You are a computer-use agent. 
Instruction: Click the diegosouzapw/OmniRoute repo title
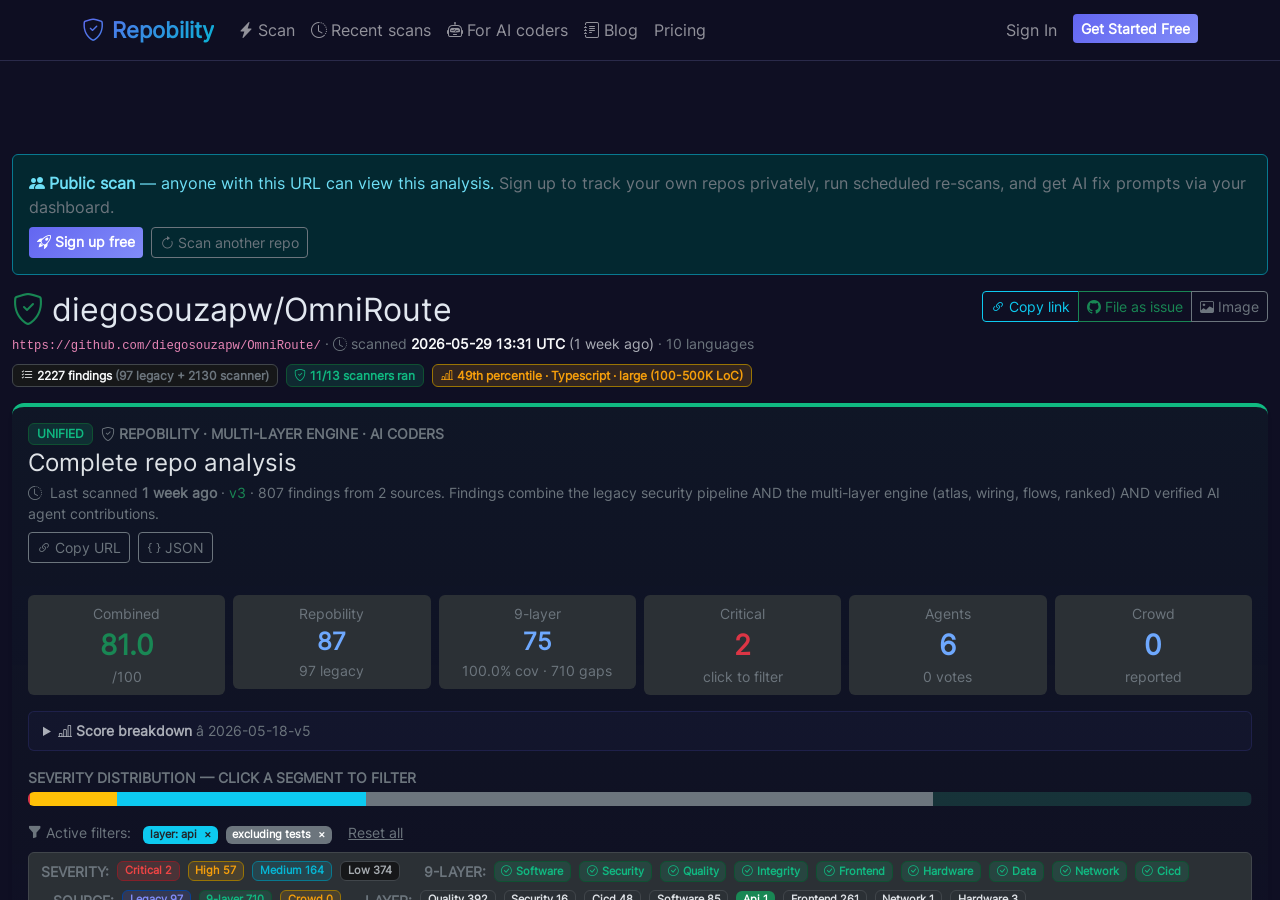[x=252, y=310]
